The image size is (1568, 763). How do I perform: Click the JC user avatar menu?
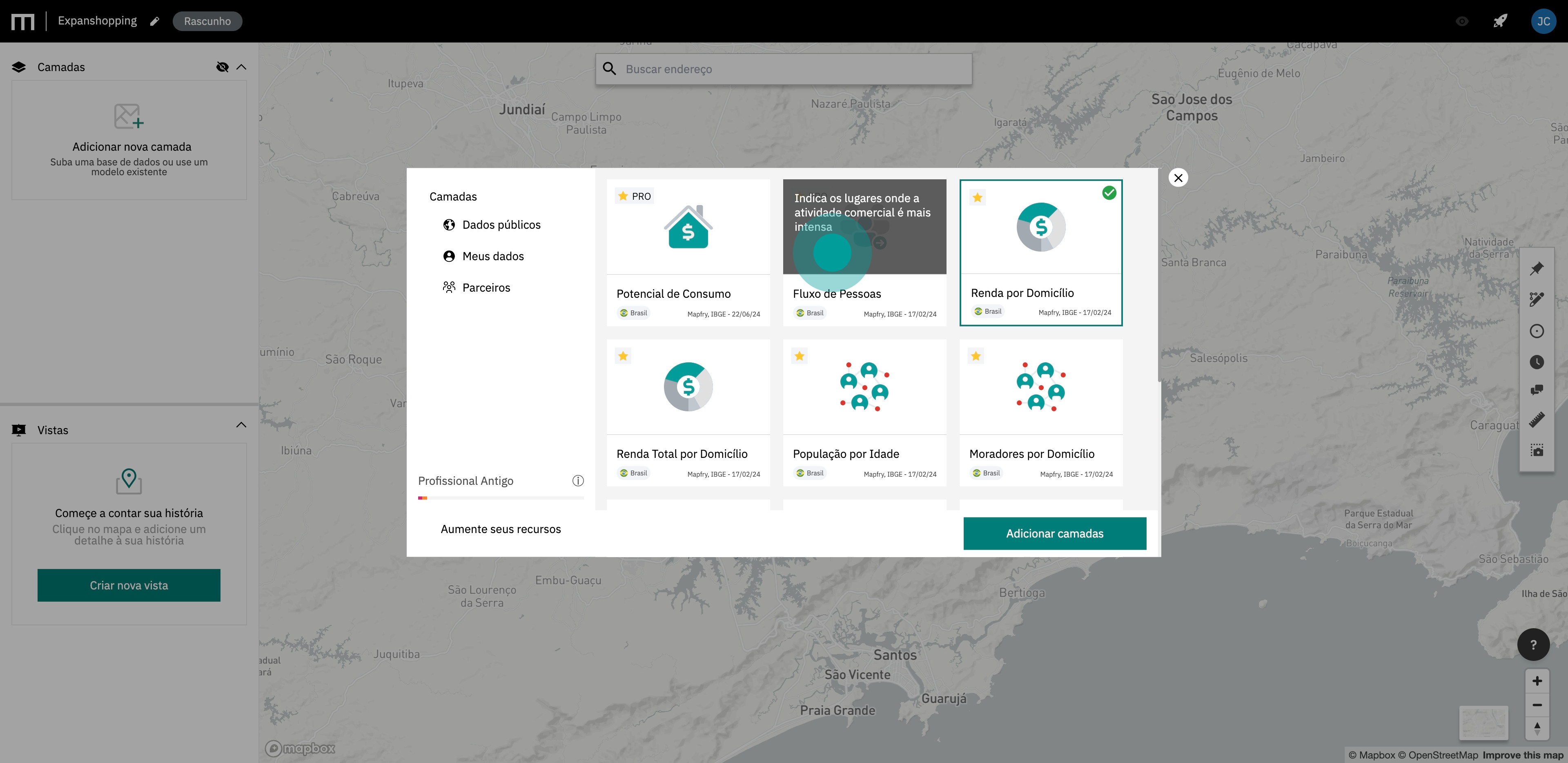1543,21
